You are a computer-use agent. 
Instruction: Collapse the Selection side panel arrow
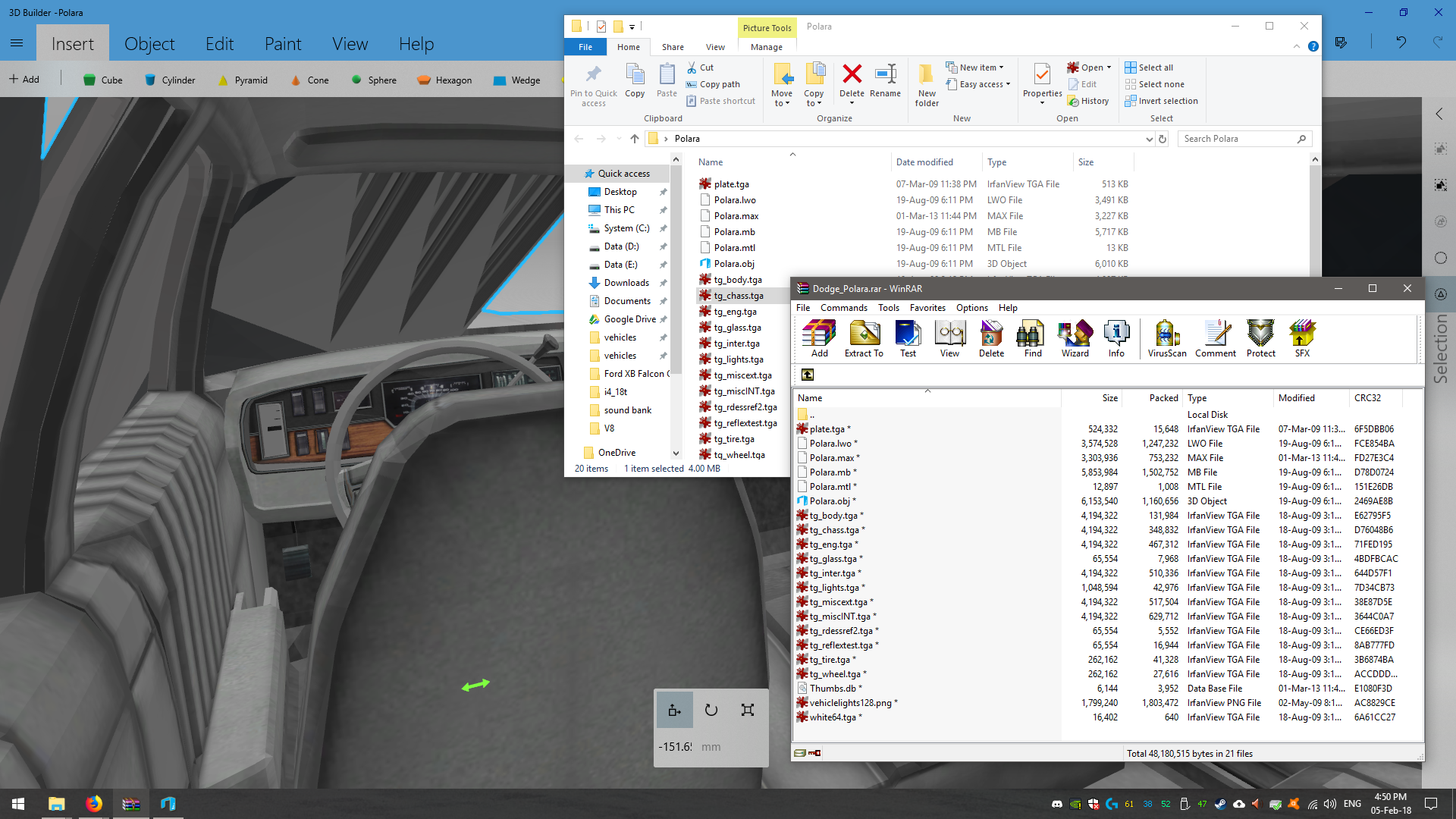click(x=1439, y=114)
